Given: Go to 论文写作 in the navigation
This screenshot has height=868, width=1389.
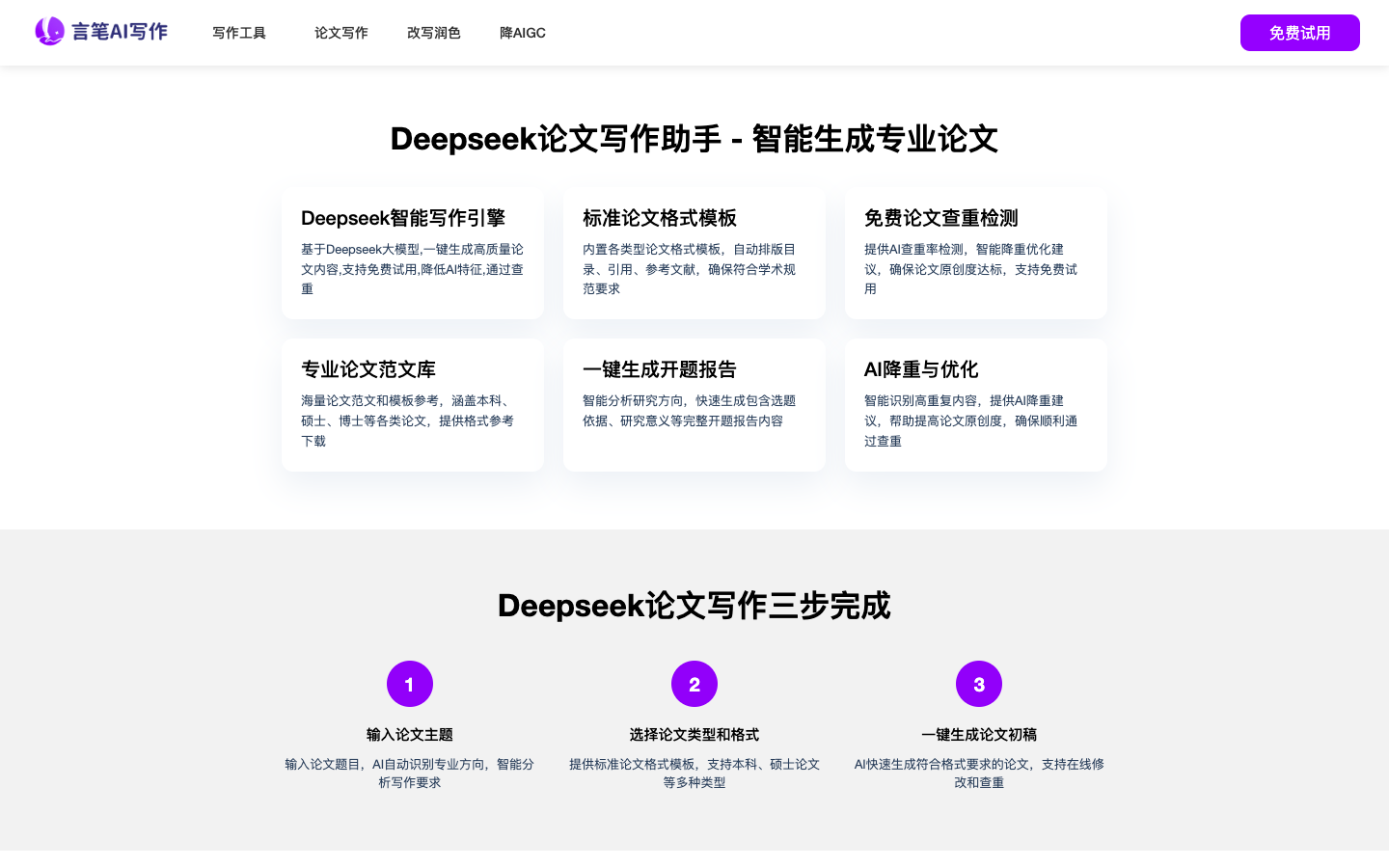Looking at the screenshot, I should click(341, 33).
